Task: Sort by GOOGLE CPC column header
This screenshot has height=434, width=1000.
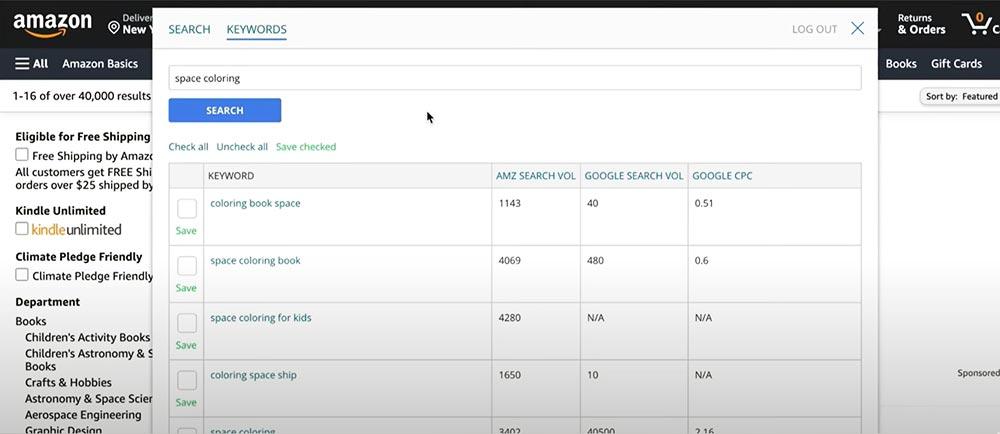Action: [722, 175]
